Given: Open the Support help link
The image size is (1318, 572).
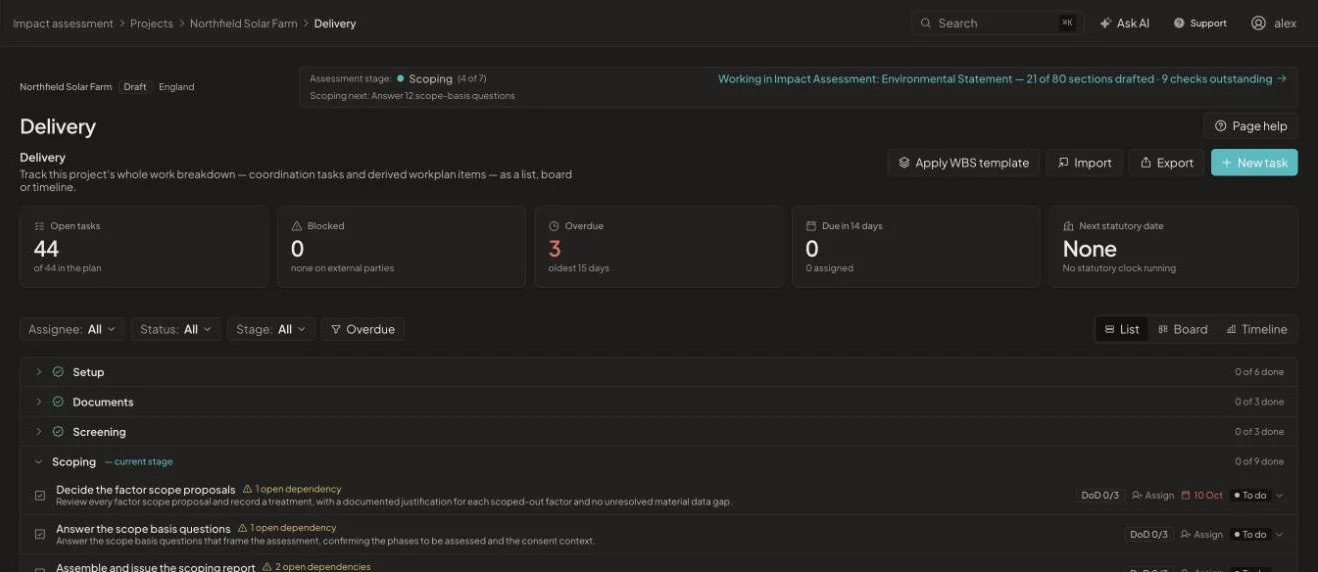Looking at the screenshot, I should [x=1200, y=23].
